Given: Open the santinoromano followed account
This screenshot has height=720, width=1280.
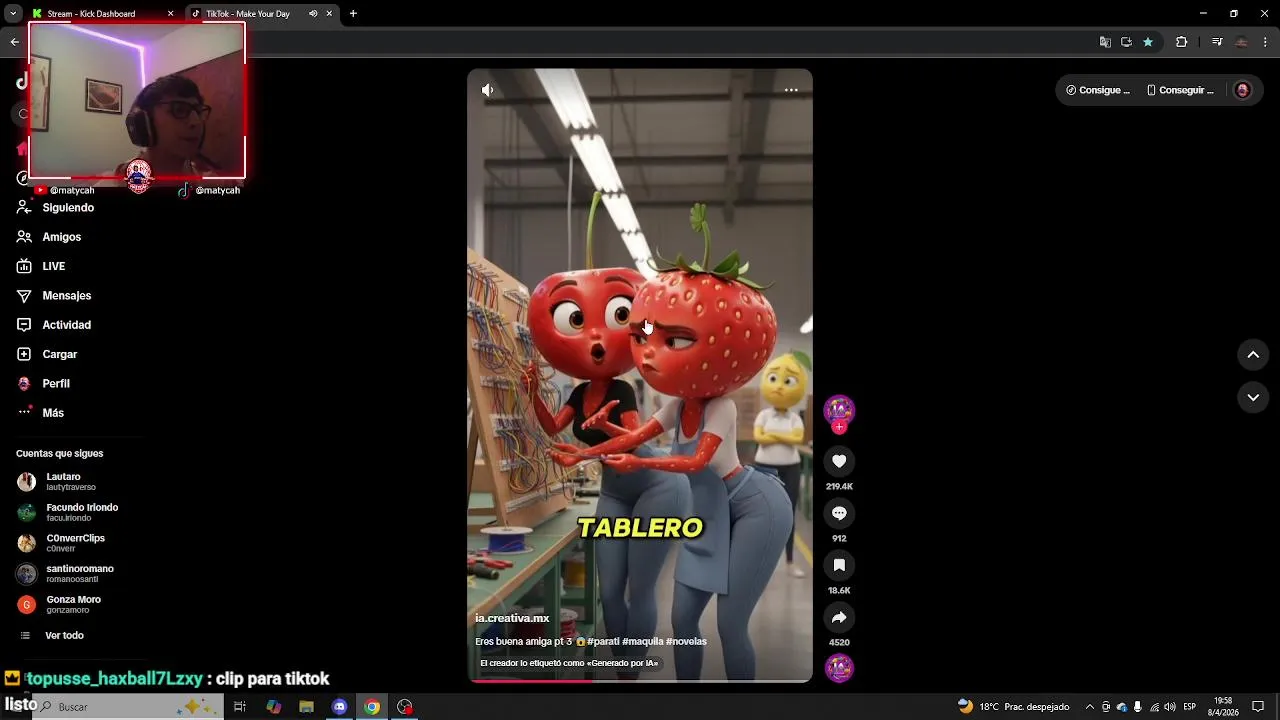Looking at the screenshot, I should click(x=66, y=574).
